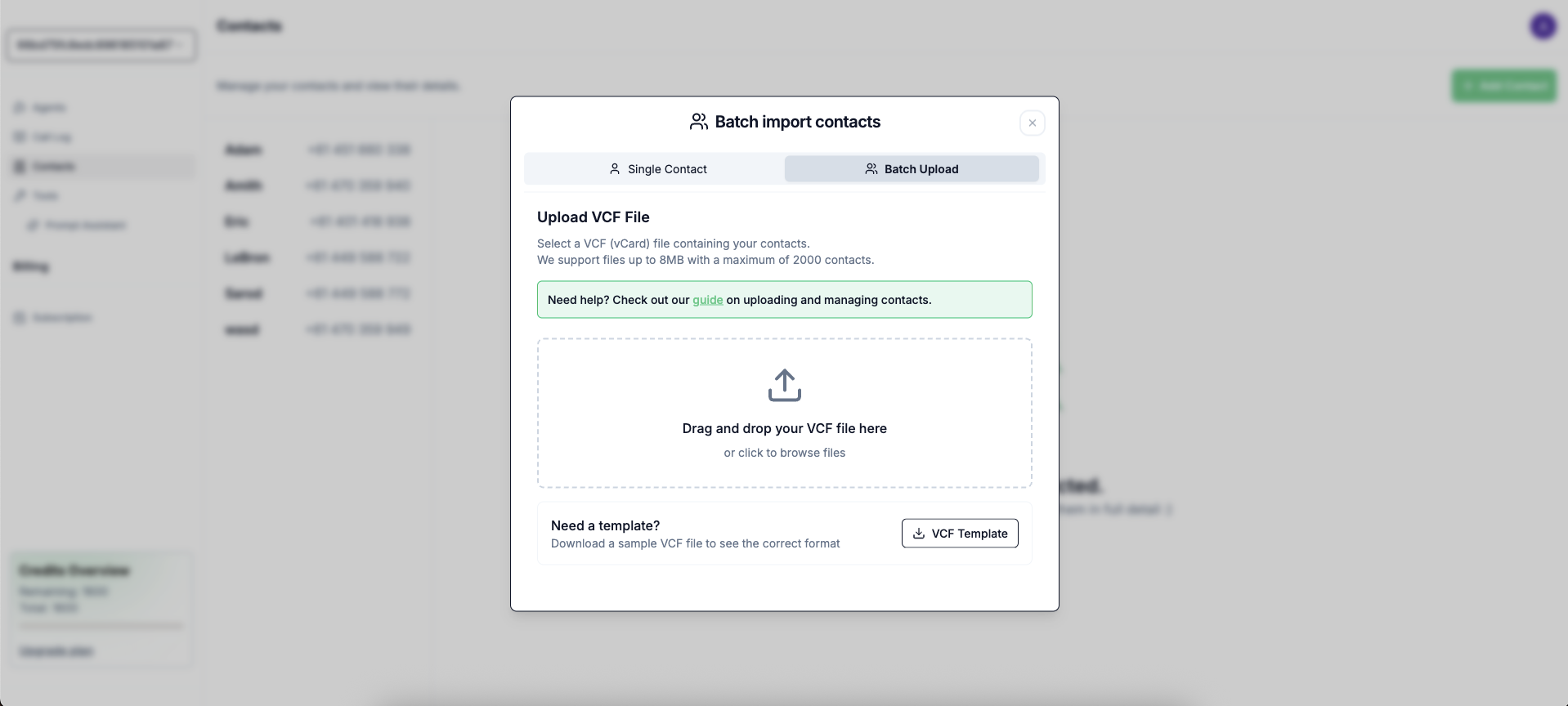Click the Upgrade plan link in Credits Overview

click(56, 651)
